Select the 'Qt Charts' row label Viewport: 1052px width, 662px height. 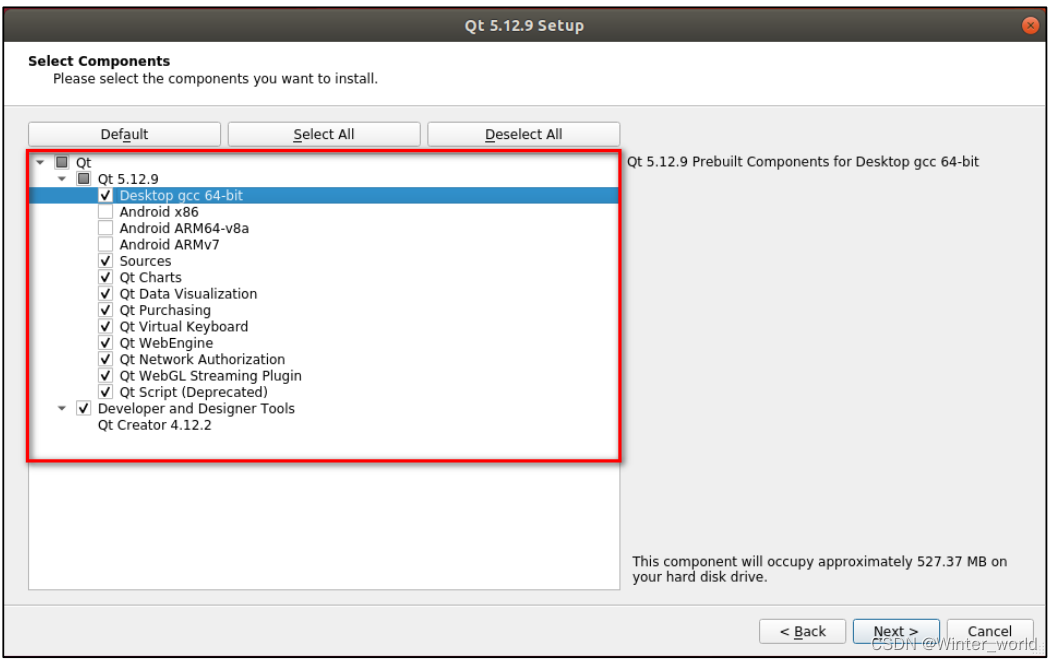coord(150,277)
